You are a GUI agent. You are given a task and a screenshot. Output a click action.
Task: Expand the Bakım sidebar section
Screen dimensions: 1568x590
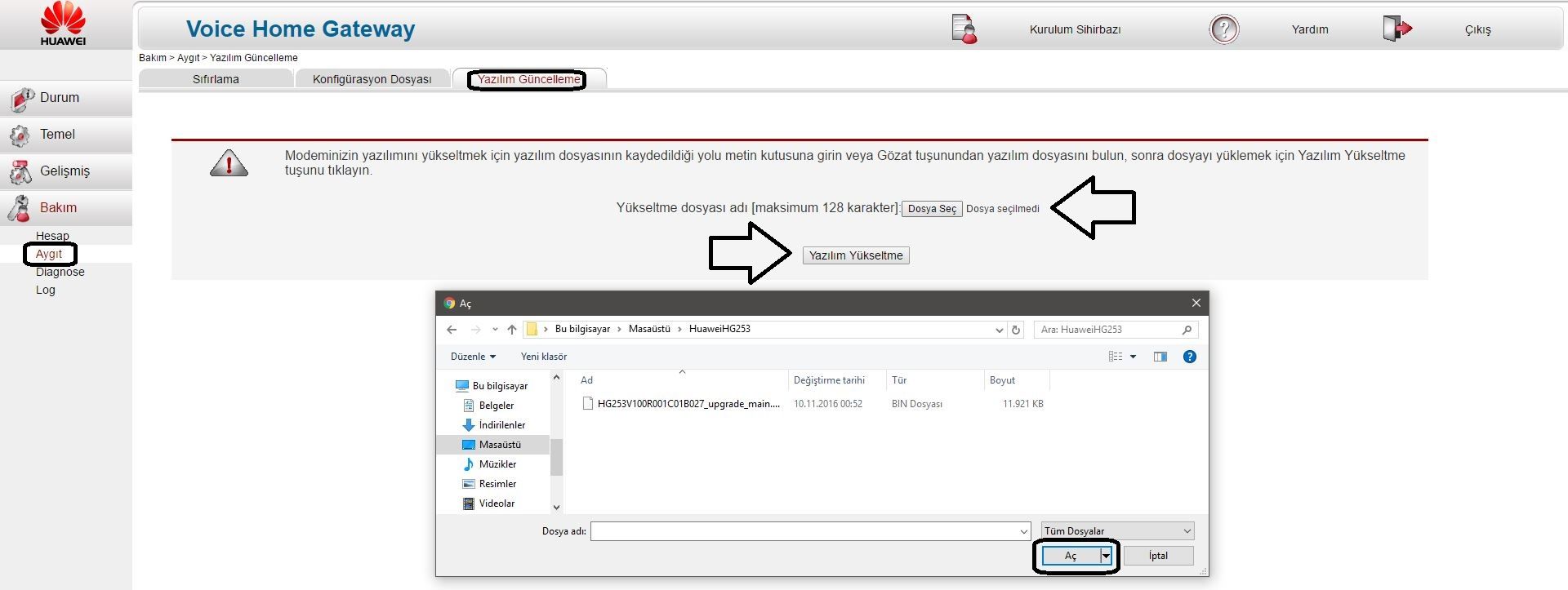[x=66, y=208]
